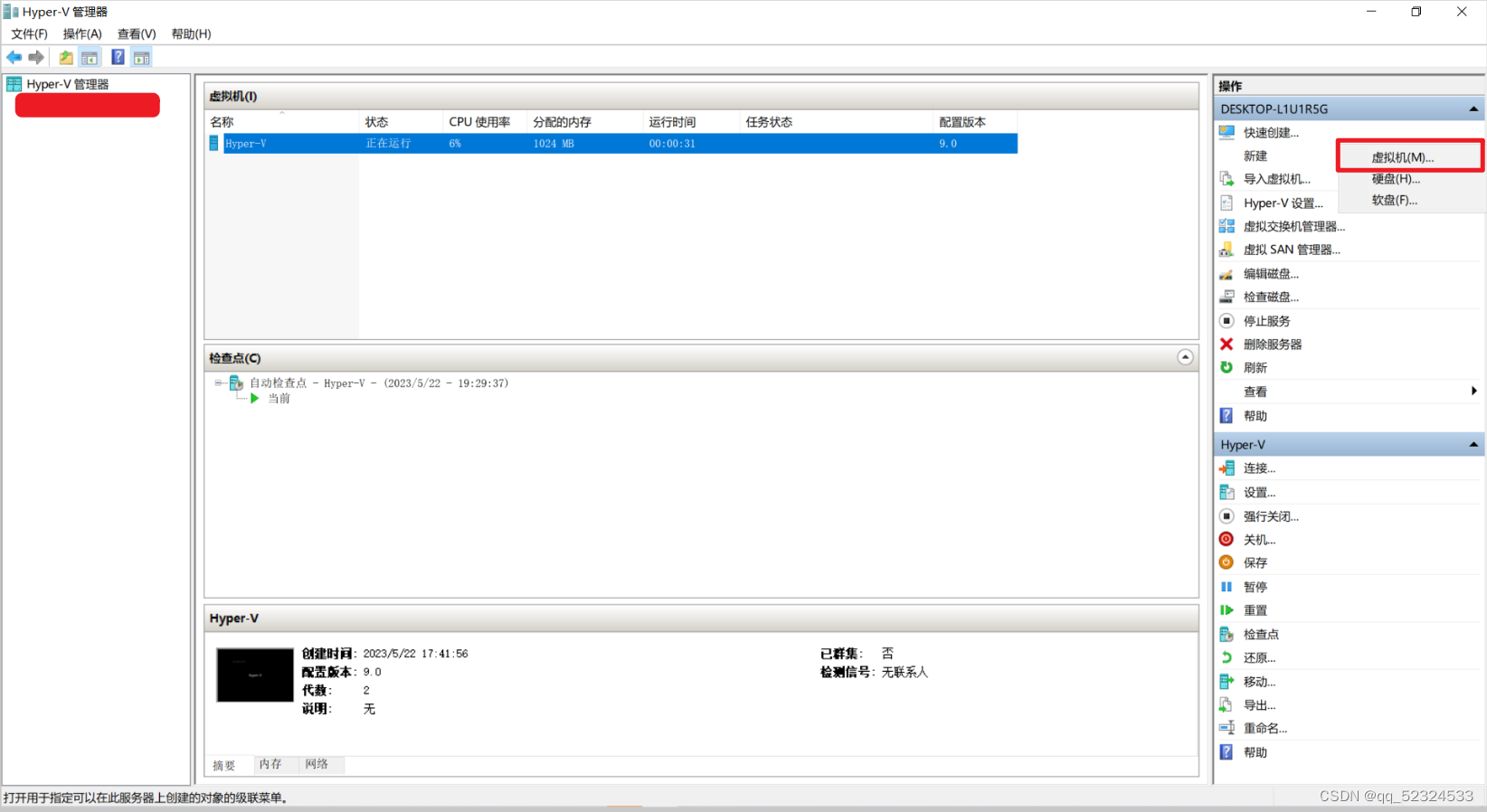Click the red X 删除服务器 icon
The image size is (1487, 812).
coord(1227,344)
